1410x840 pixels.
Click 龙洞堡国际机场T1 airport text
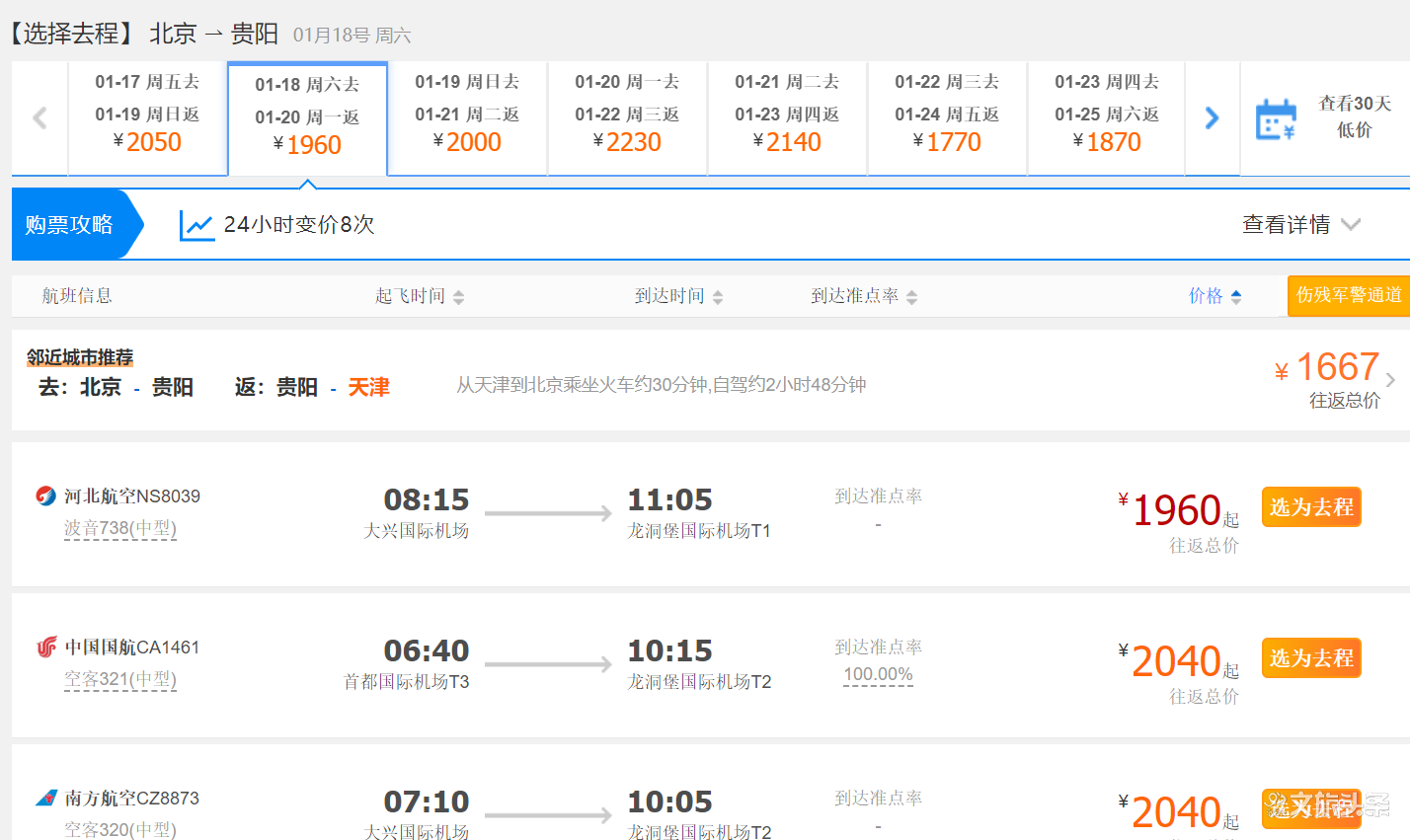699,531
